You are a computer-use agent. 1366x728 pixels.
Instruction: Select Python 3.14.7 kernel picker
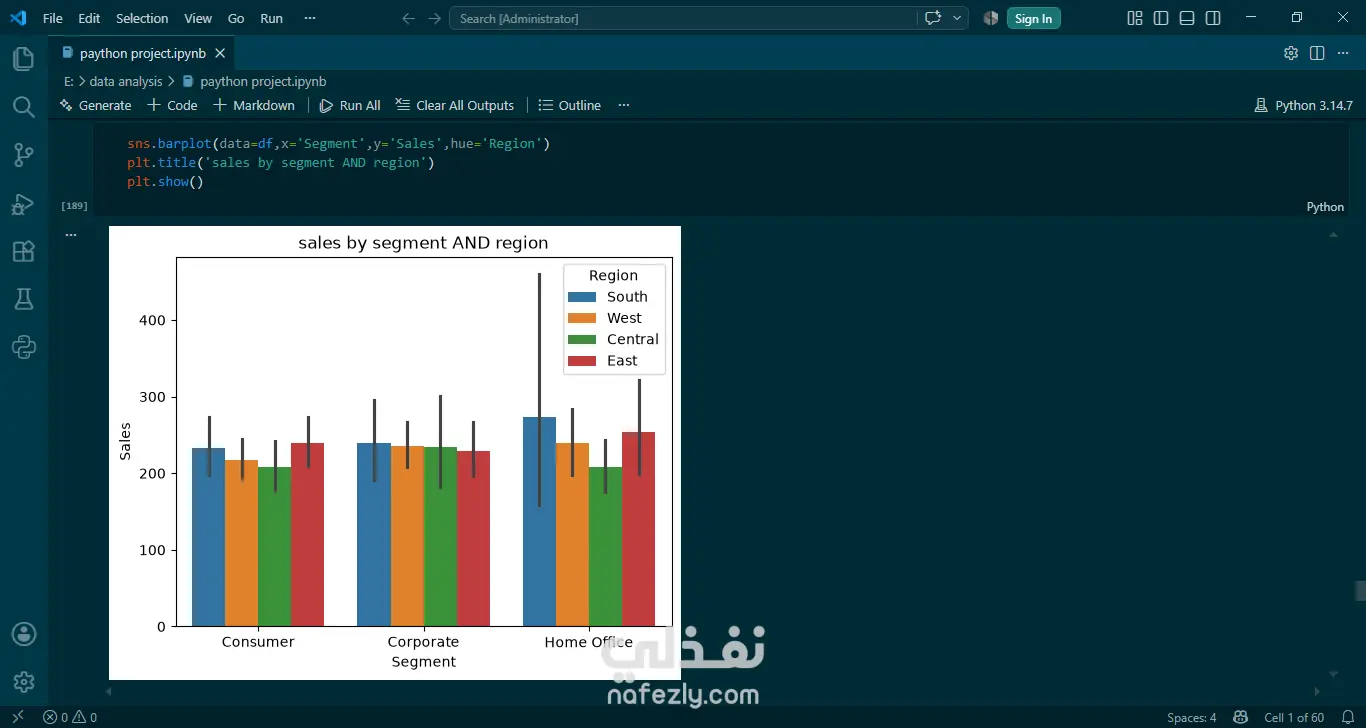click(x=1303, y=105)
